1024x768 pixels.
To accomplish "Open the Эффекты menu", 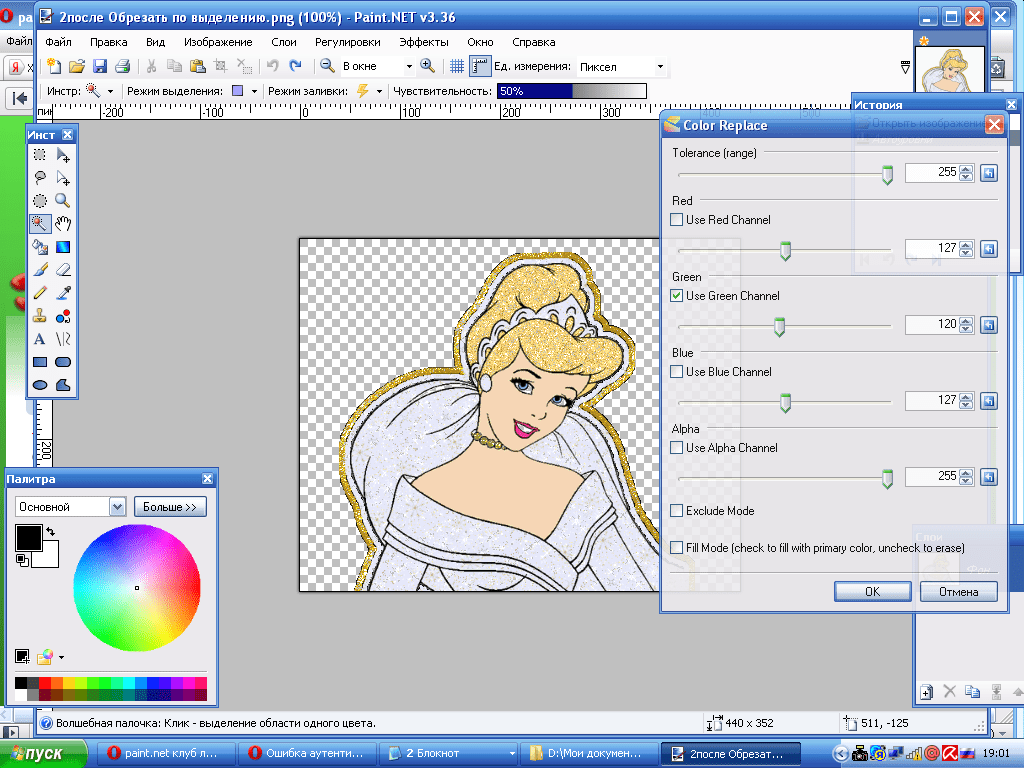I will 423,43.
